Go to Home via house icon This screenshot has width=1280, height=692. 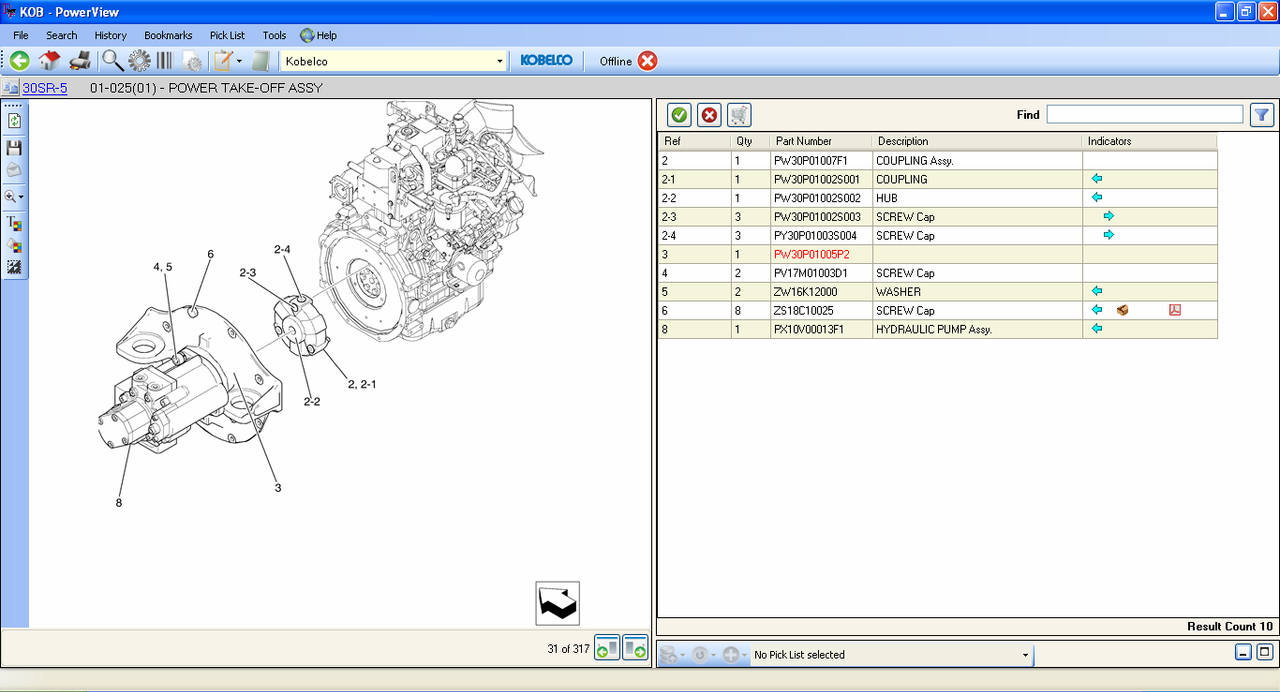(49, 61)
